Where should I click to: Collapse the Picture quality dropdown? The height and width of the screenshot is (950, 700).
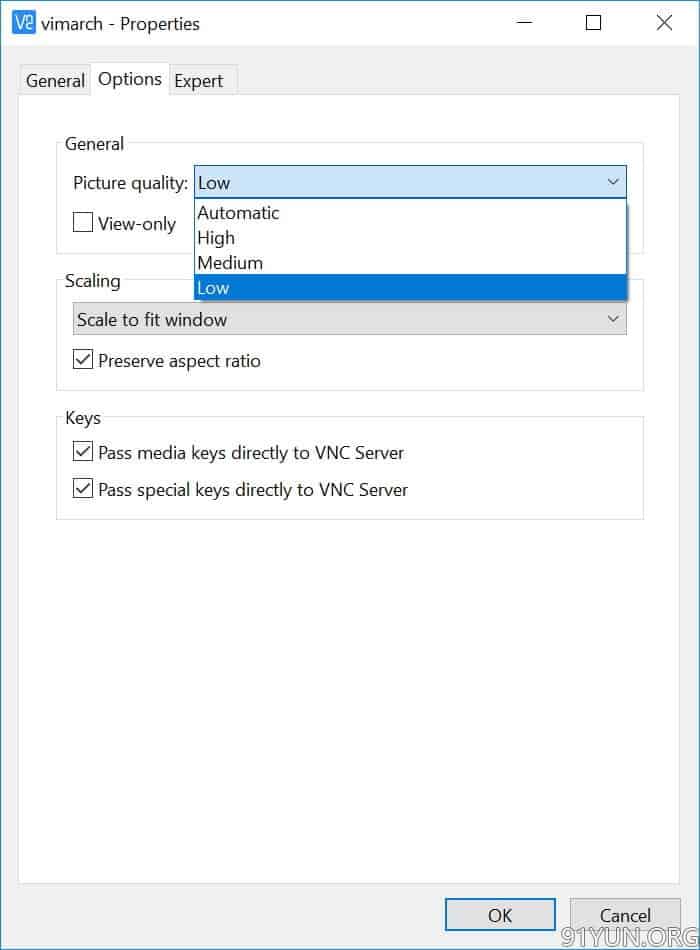(613, 182)
